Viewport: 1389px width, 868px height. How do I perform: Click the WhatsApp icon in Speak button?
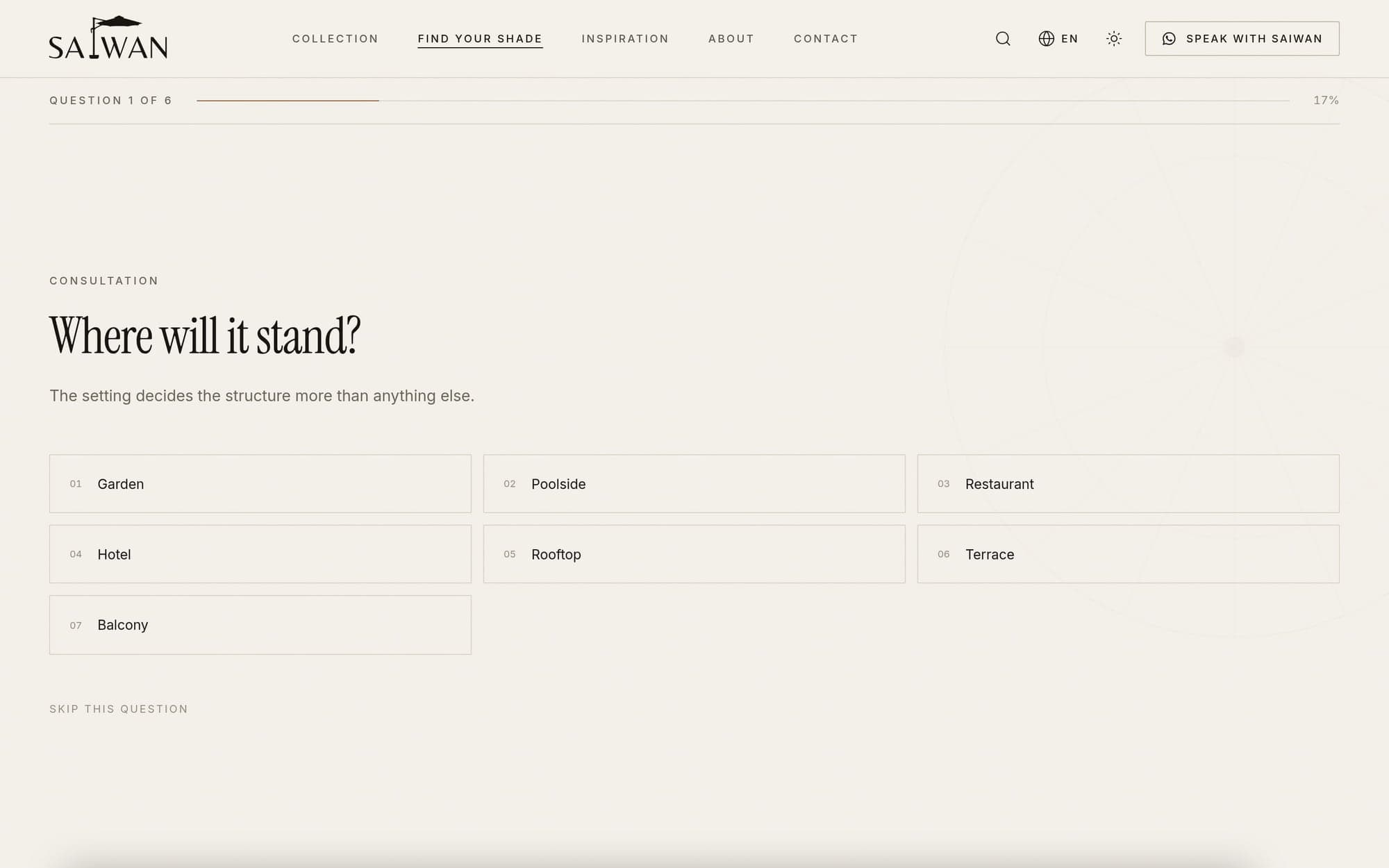[x=1169, y=39]
